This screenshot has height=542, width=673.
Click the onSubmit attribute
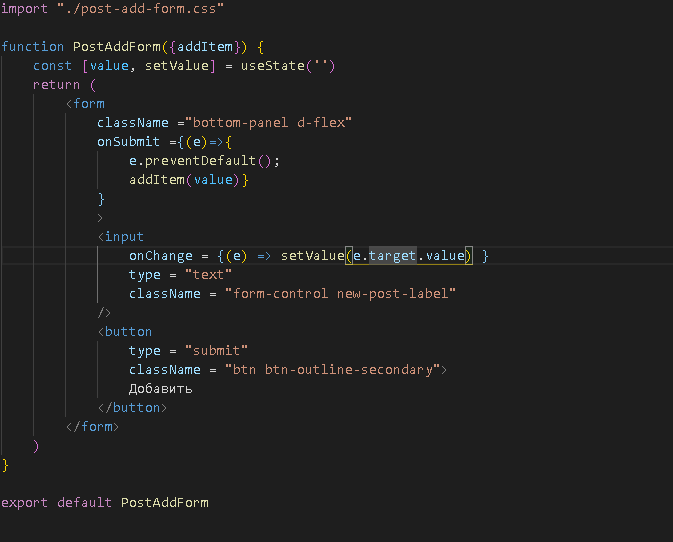pyautogui.click(x=128, y=142)
